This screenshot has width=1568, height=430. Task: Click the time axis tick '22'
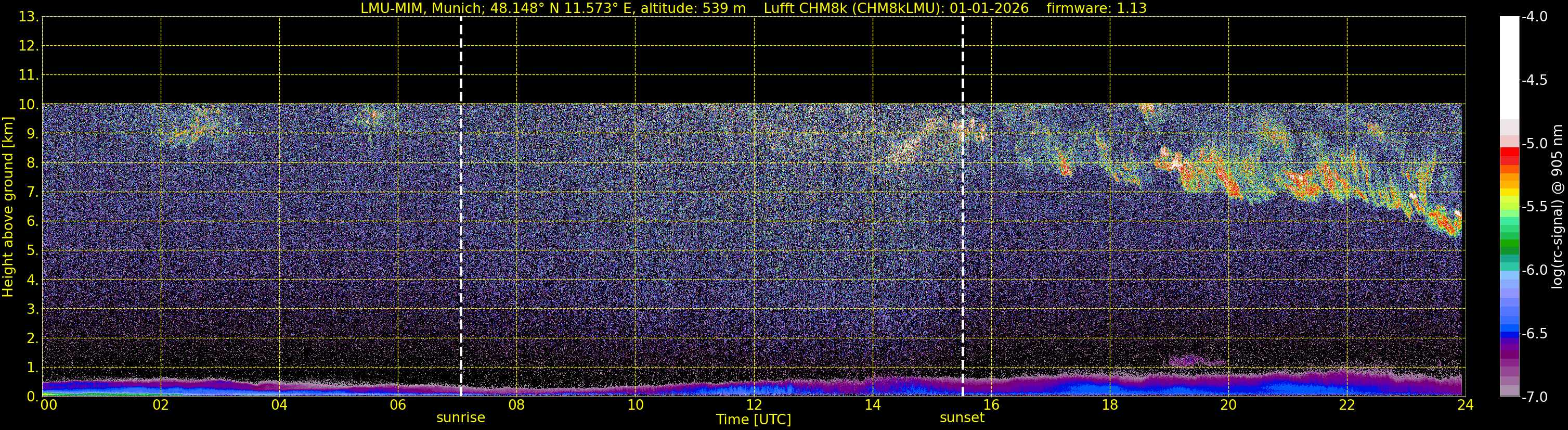pos(1347,405)
